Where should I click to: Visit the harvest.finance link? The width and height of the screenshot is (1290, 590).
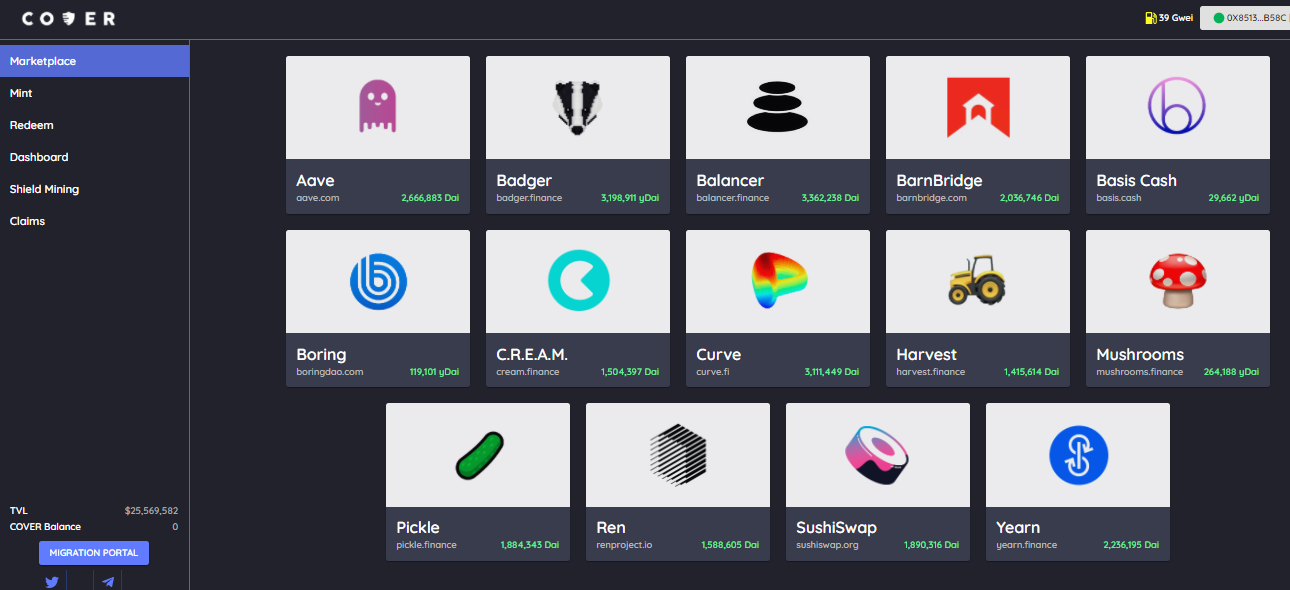(930, 372)
